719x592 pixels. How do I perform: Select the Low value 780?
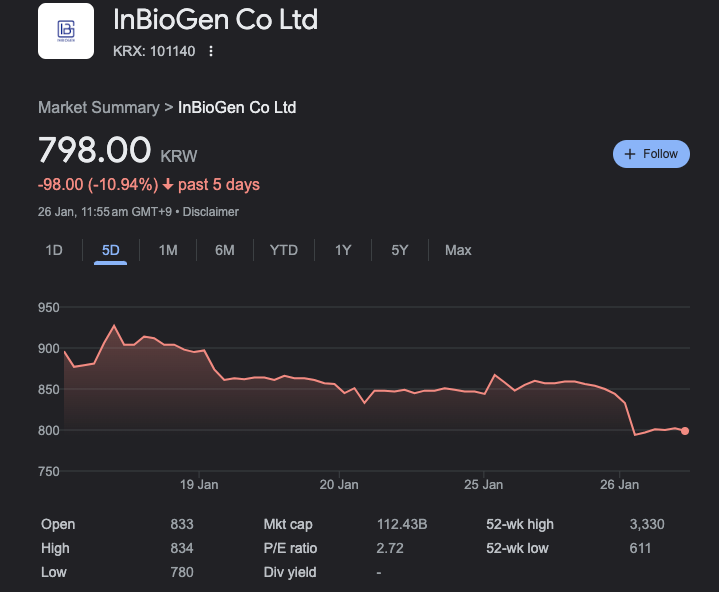[182, 572]
